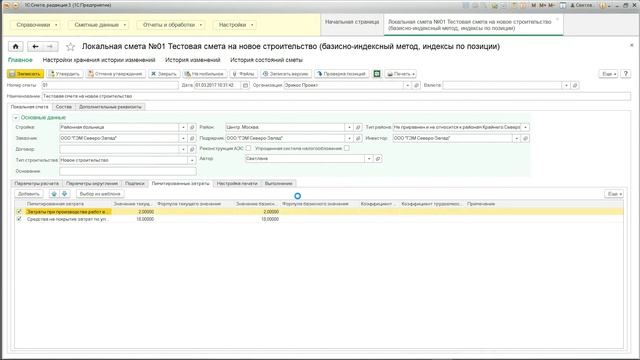Click the Утвердить button
Image resolution: width=640 pixels, height=360 pixels.
click(x=64, y=74)
